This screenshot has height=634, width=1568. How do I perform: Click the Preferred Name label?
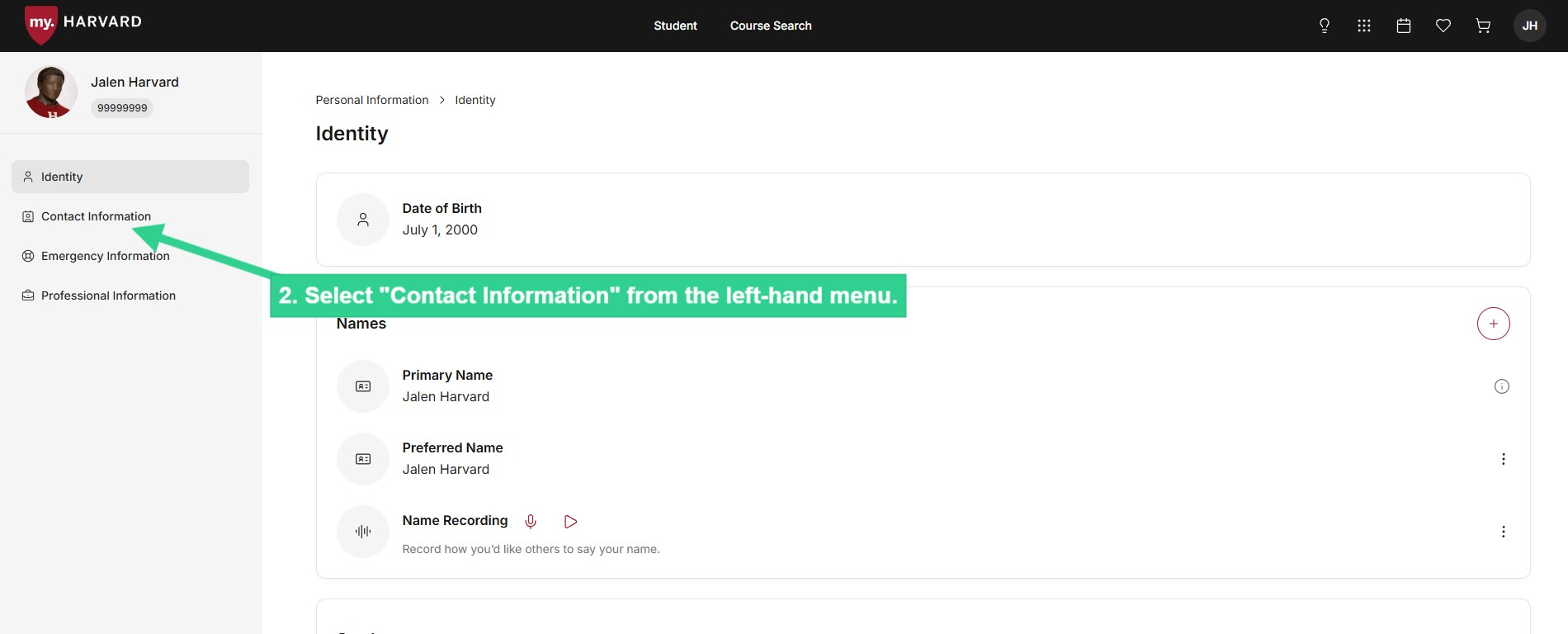[x=452, y=448]
